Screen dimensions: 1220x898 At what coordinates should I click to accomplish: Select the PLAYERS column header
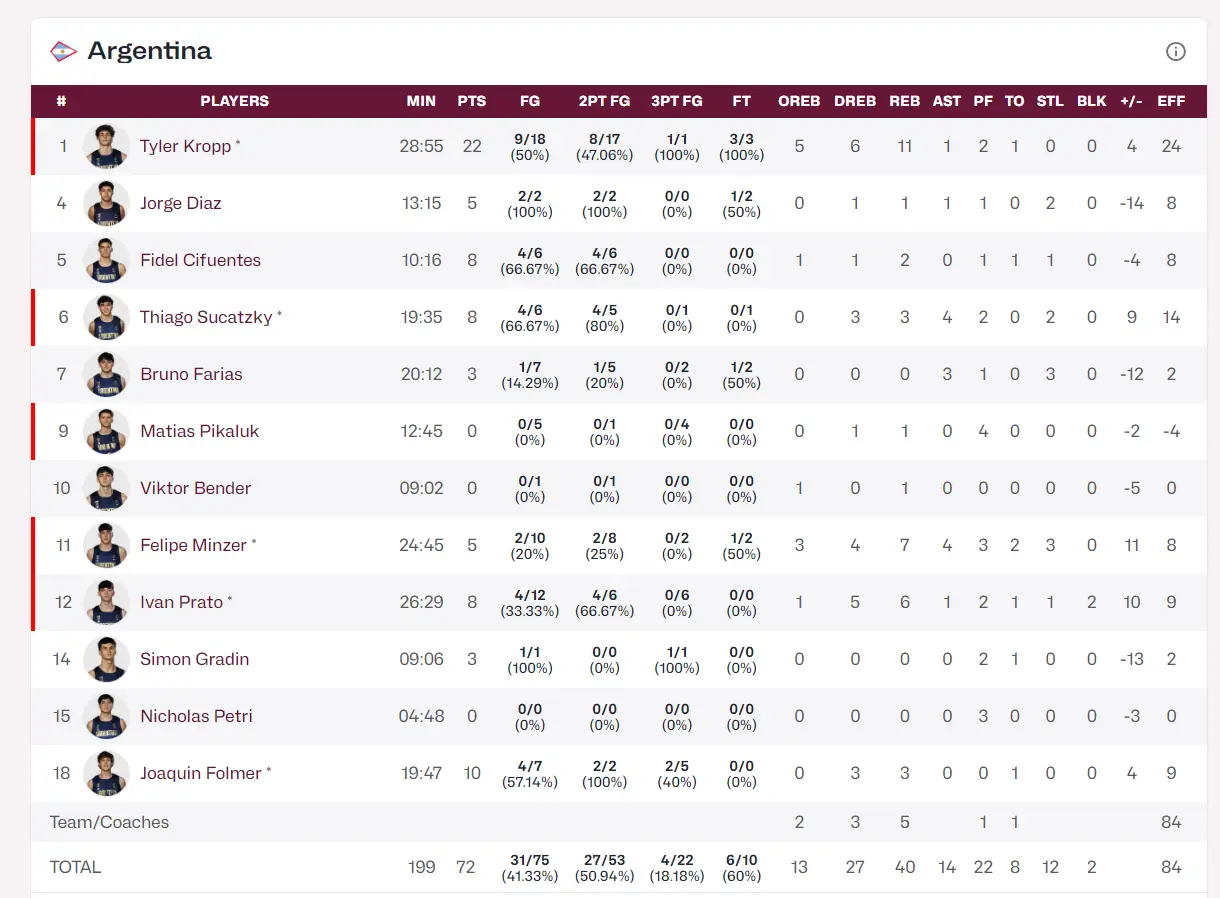tap(234, 101)
